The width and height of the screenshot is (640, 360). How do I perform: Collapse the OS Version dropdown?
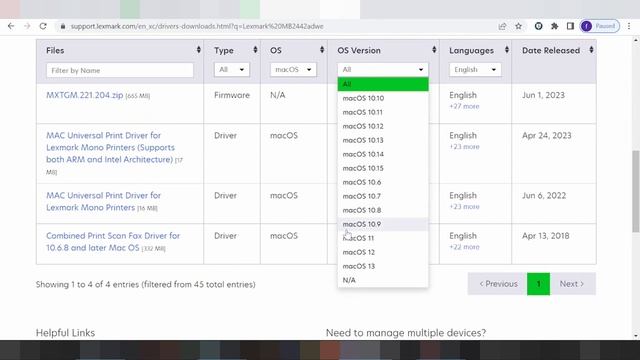pos(383,69)
